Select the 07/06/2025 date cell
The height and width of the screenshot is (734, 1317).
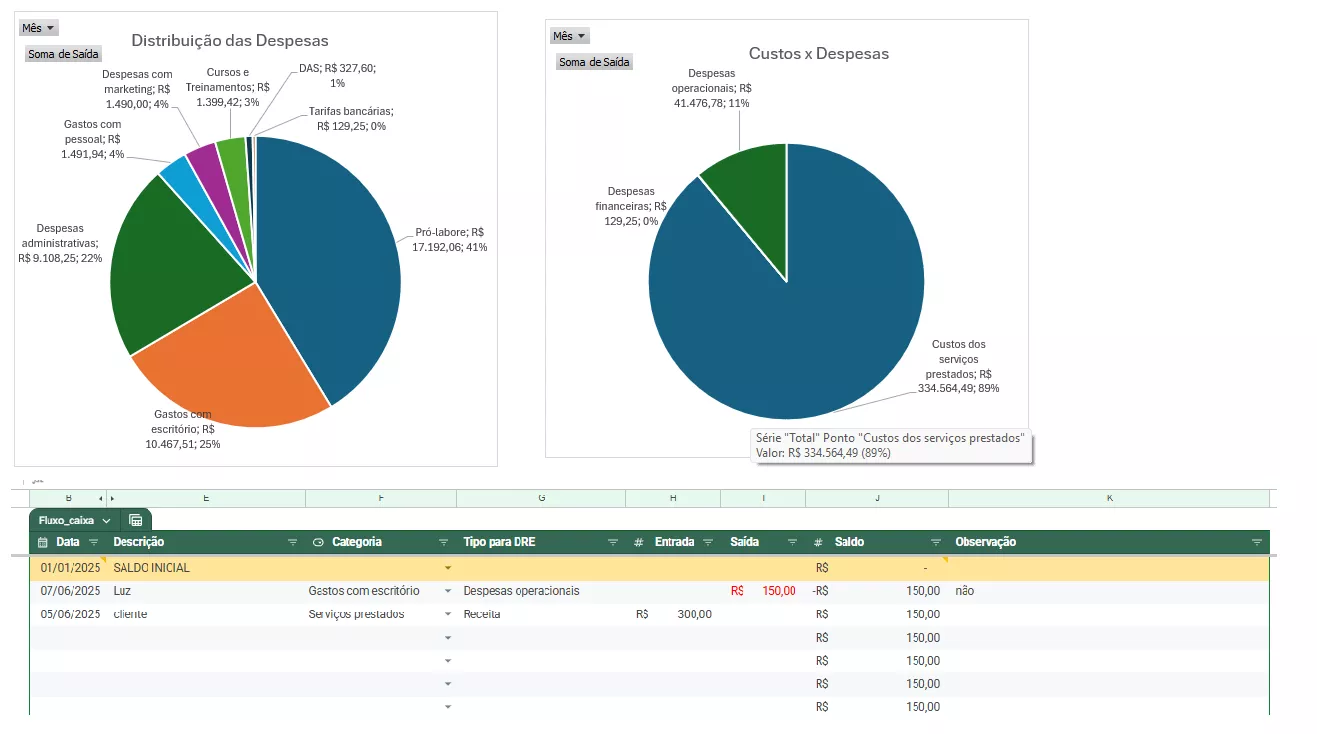coord(68,591)
